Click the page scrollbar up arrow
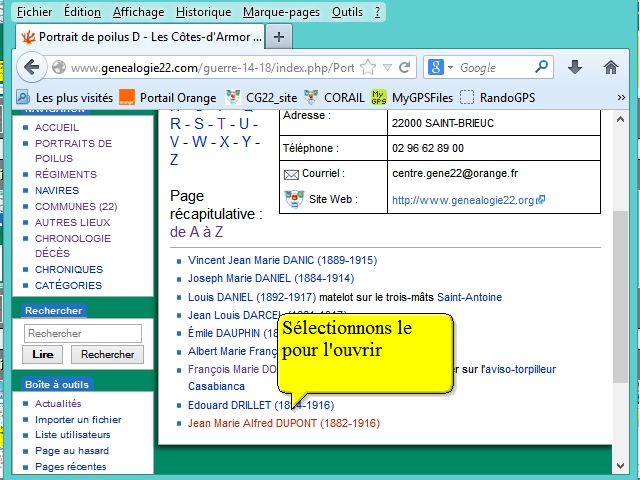The image size is (640, 480). click(x=620, y=120)
